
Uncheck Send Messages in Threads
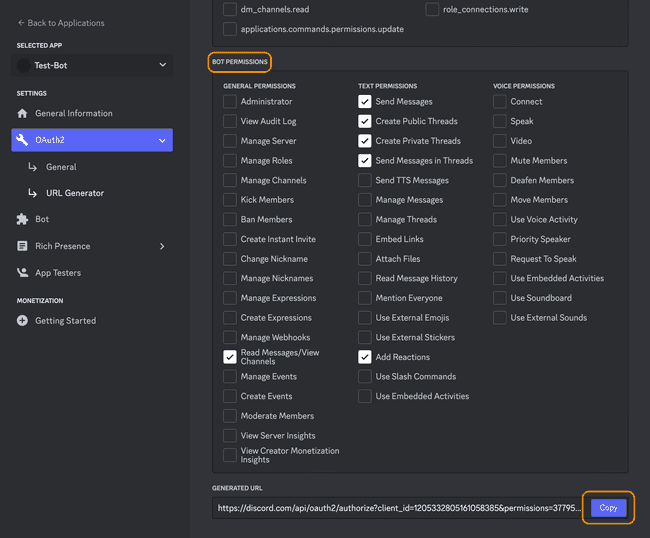pyautogui.click(x=364, y=160)
